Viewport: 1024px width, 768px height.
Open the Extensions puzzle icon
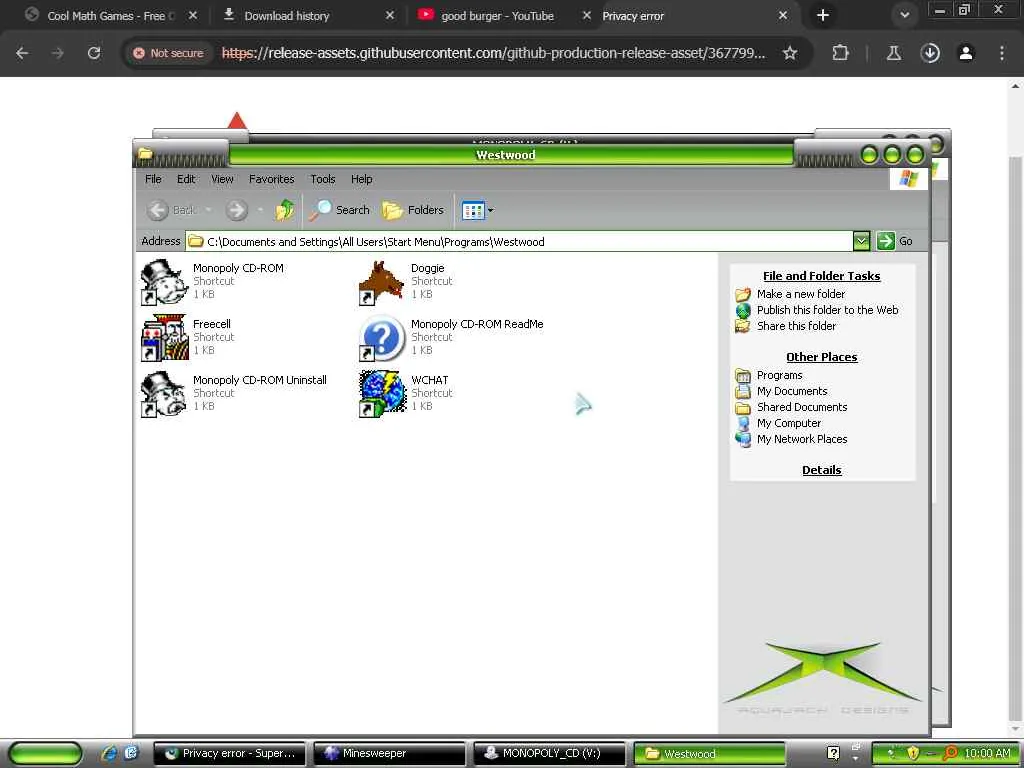tap(840, 53)
